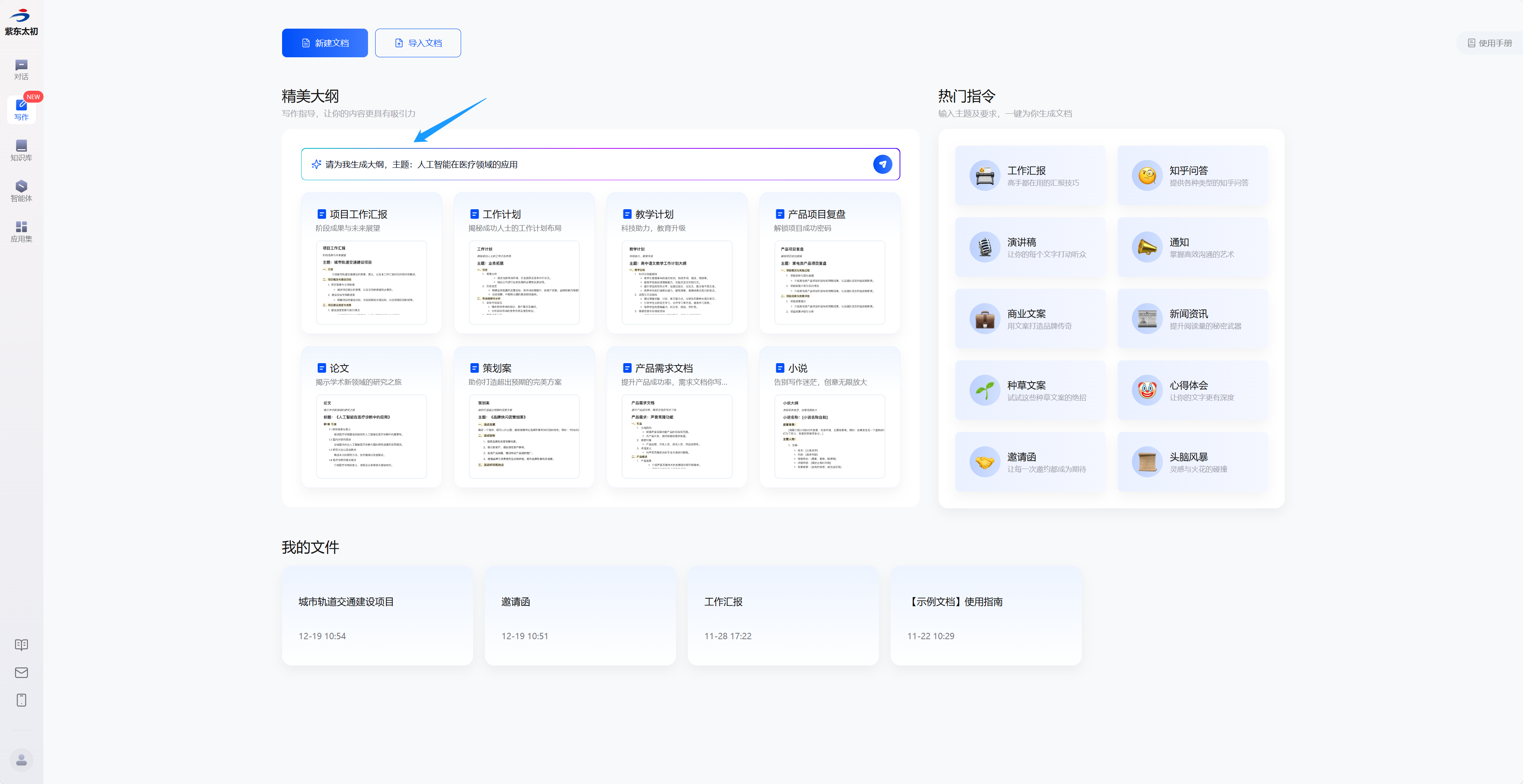This screenshot has height=784, width=1523.
Task: Open the user avatar profile icon
Action: click(x=21, y=760)
